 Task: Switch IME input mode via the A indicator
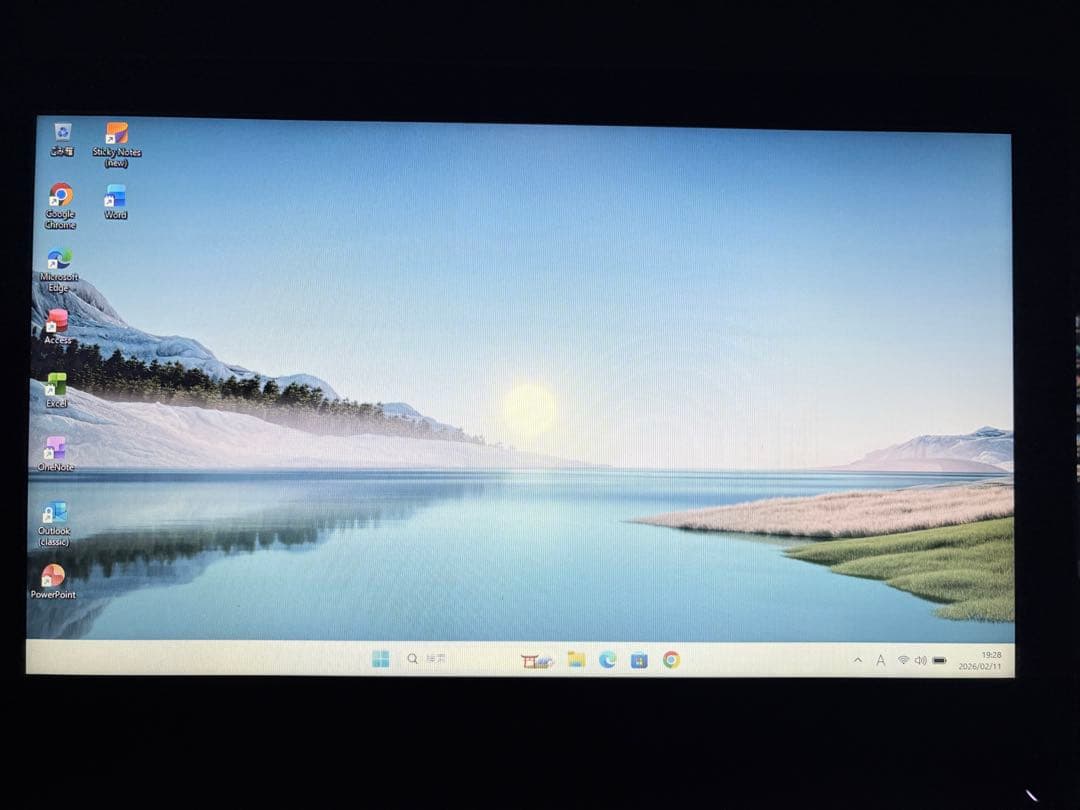point(880,661)
